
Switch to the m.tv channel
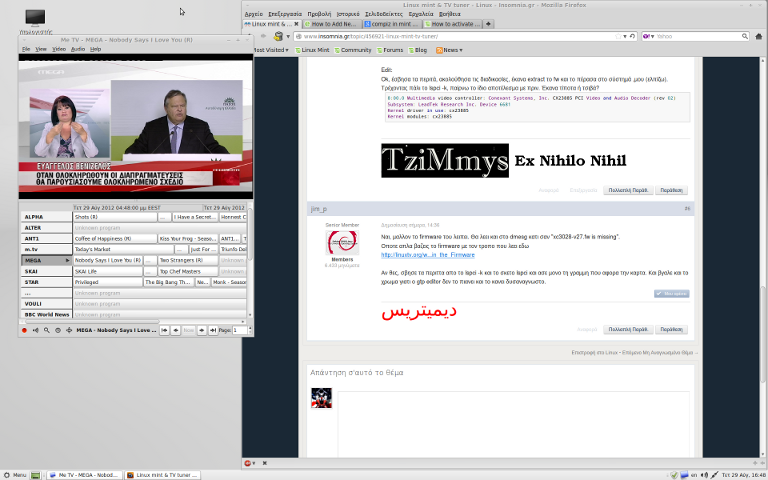click(47, 249)
